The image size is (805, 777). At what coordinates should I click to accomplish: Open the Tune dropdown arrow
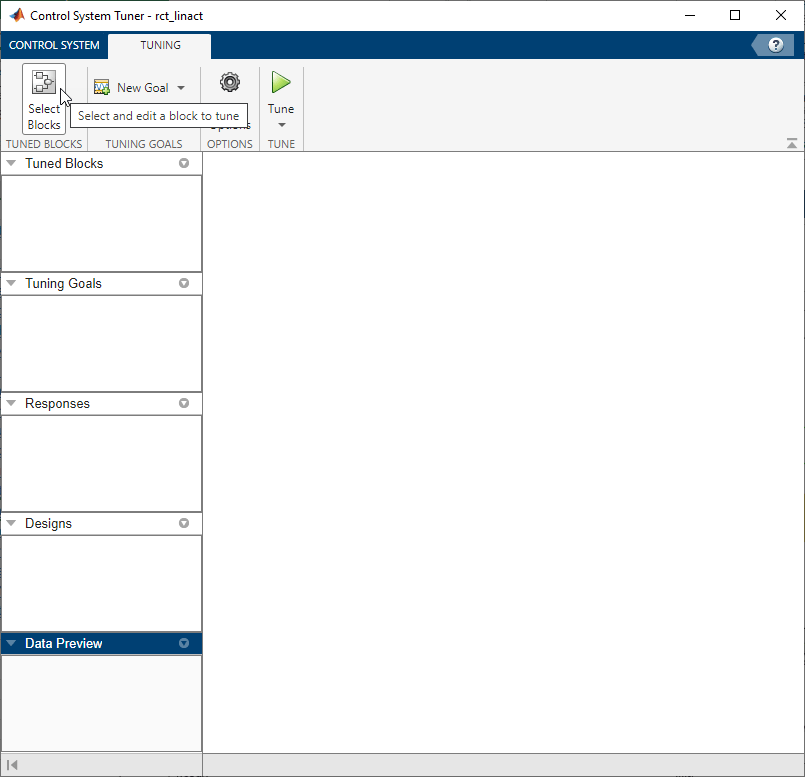coord(281,125)
